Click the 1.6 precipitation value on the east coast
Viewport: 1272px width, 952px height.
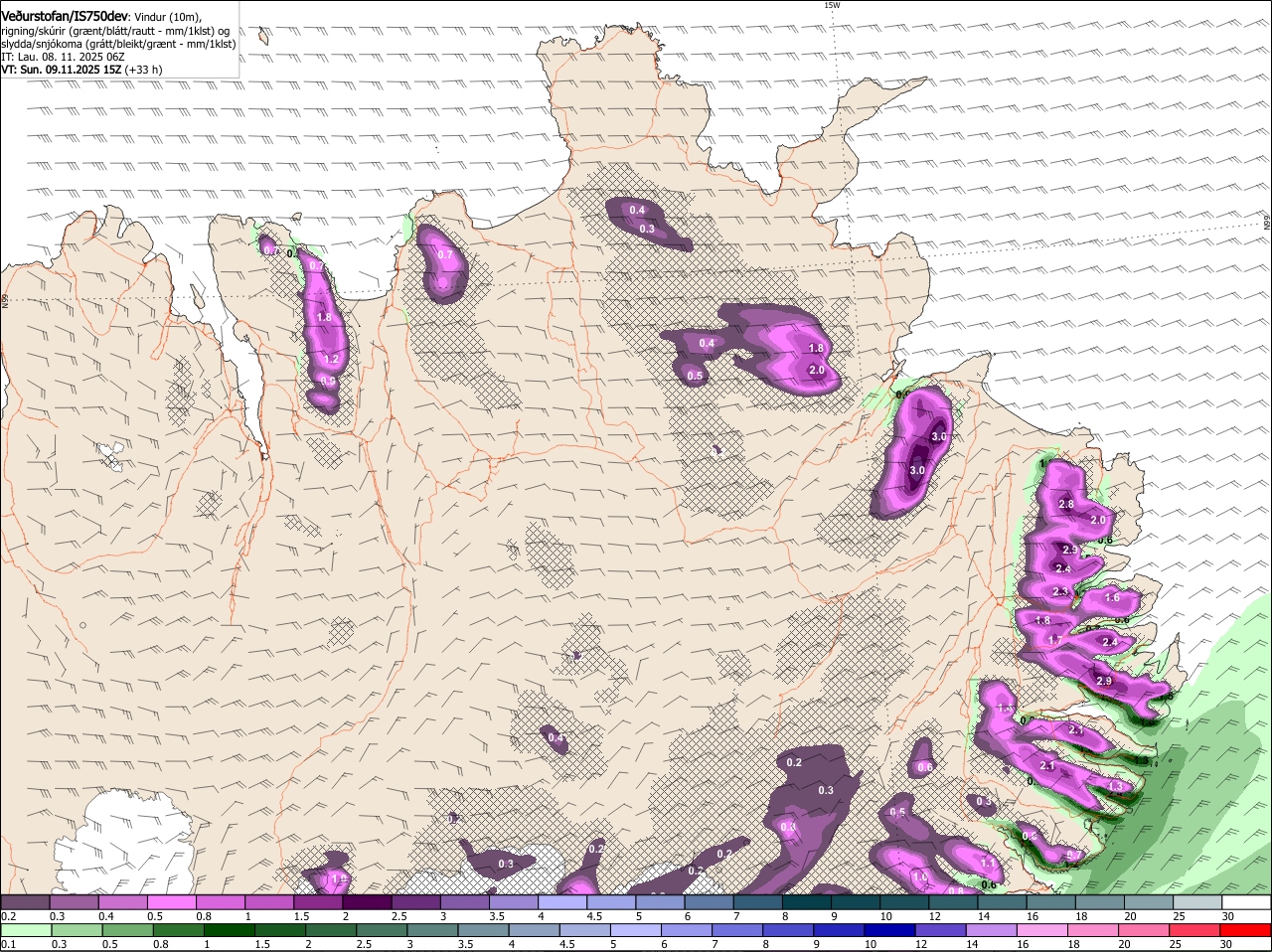click(x=1112, y=598)
